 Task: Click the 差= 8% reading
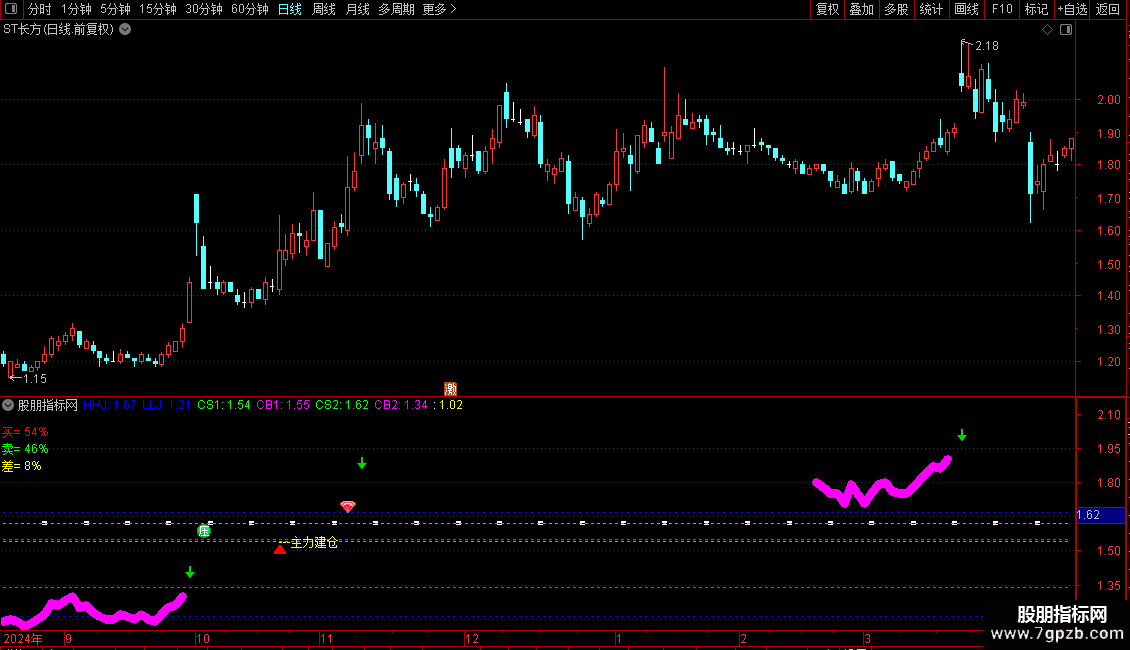point(22,466)
